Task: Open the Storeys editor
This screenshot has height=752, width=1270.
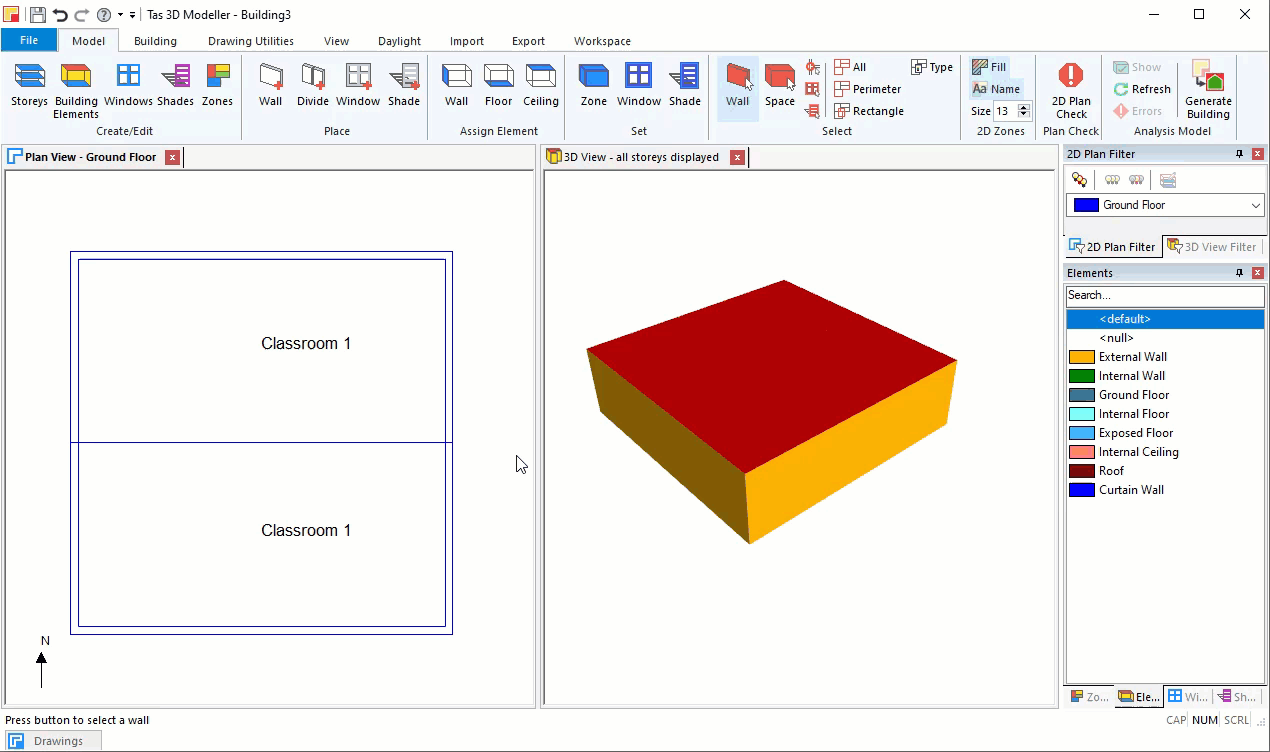Action: pyautogui.click(x=29, y=85)
